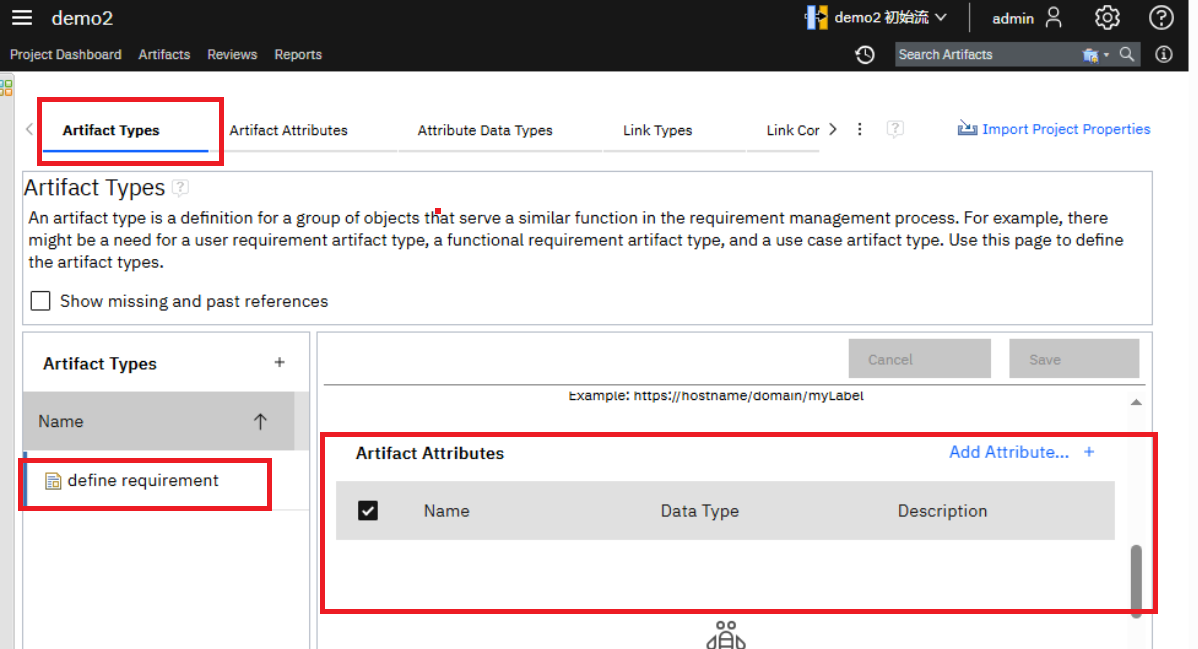Open the help question mark menu
This screenshot has width=1198, height=649.
pyautogui.click(x=1160, y=18)
